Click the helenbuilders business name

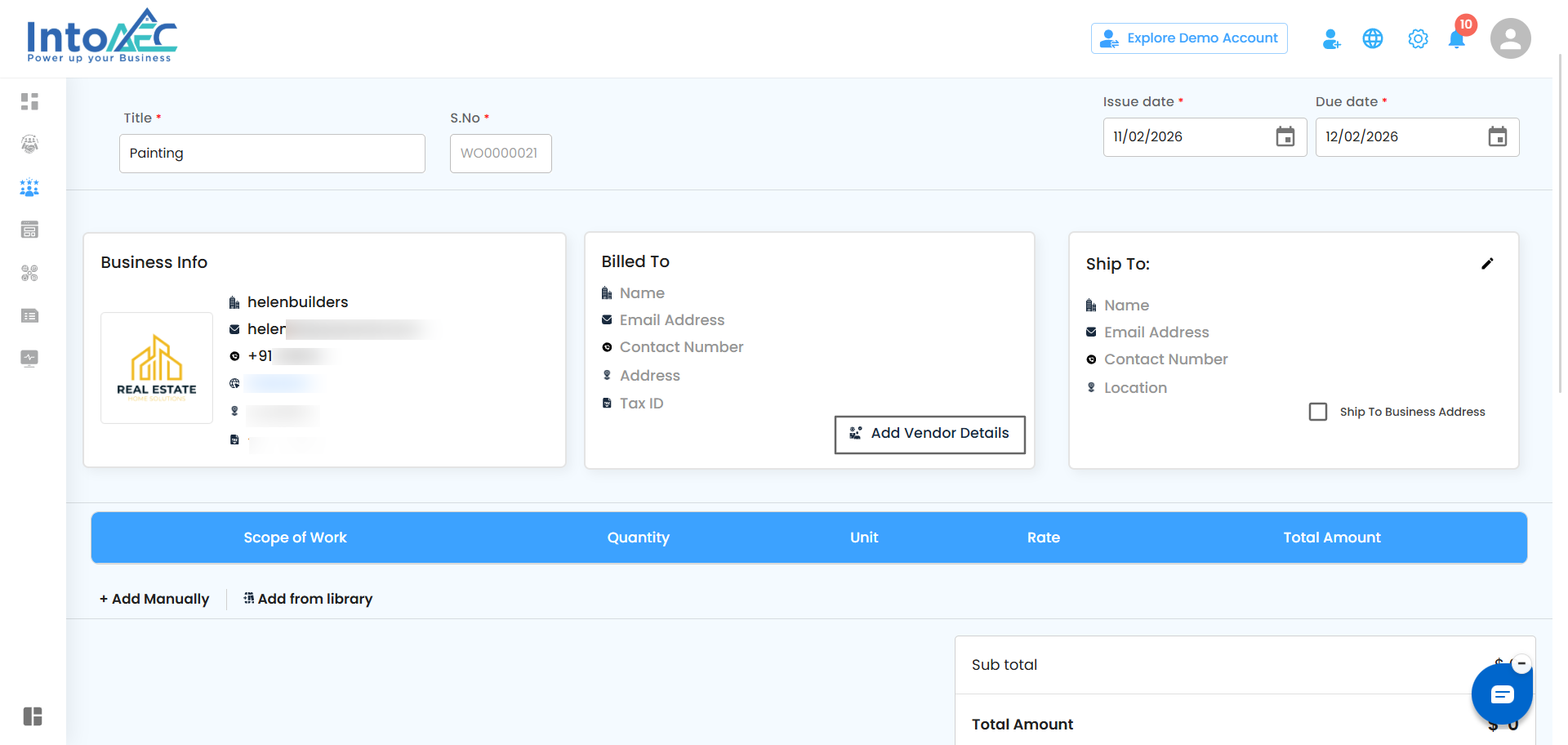[298, 302]
